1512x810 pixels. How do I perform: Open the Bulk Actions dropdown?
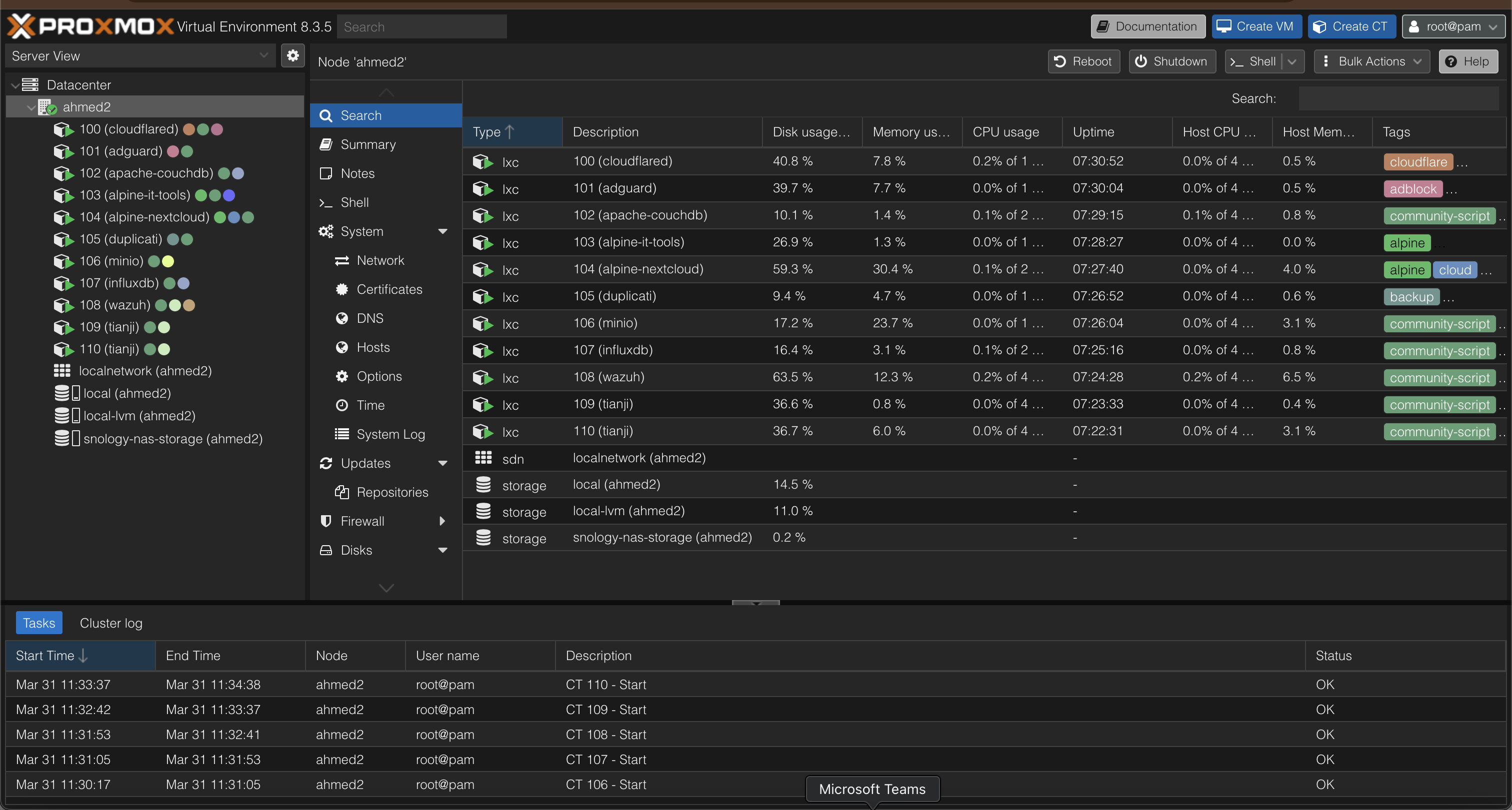(1371, 61)
